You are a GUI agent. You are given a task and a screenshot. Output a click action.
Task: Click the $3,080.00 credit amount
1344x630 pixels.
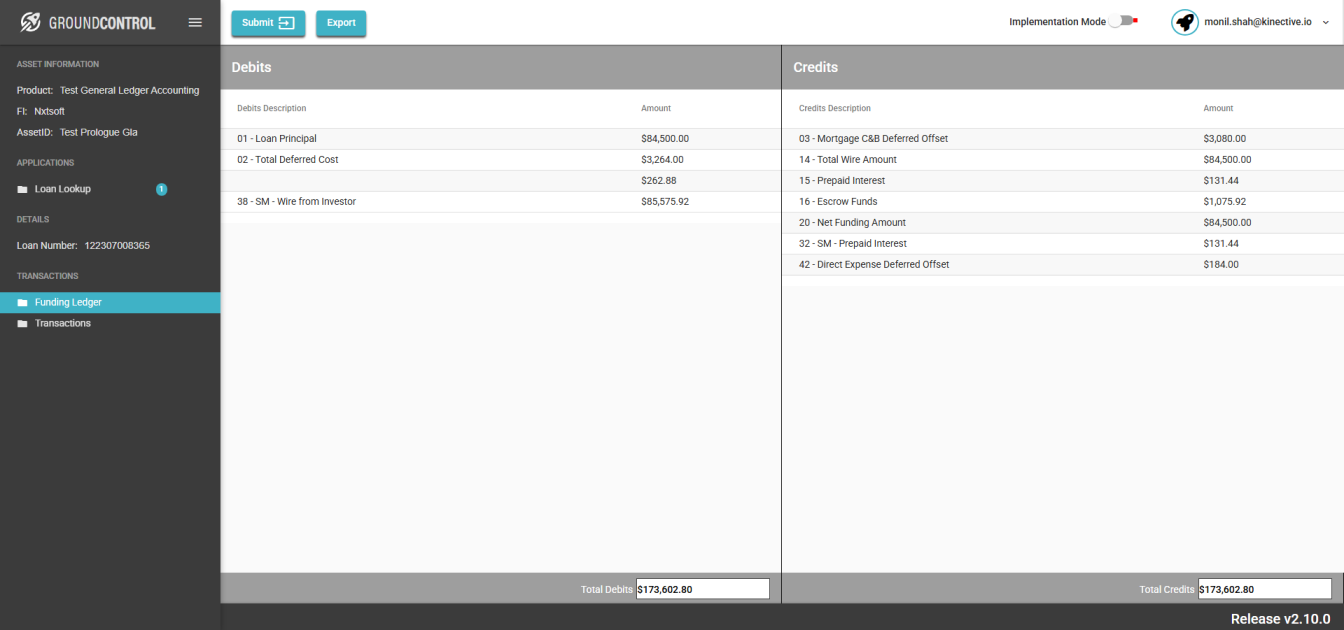(x=1225, y=139)
